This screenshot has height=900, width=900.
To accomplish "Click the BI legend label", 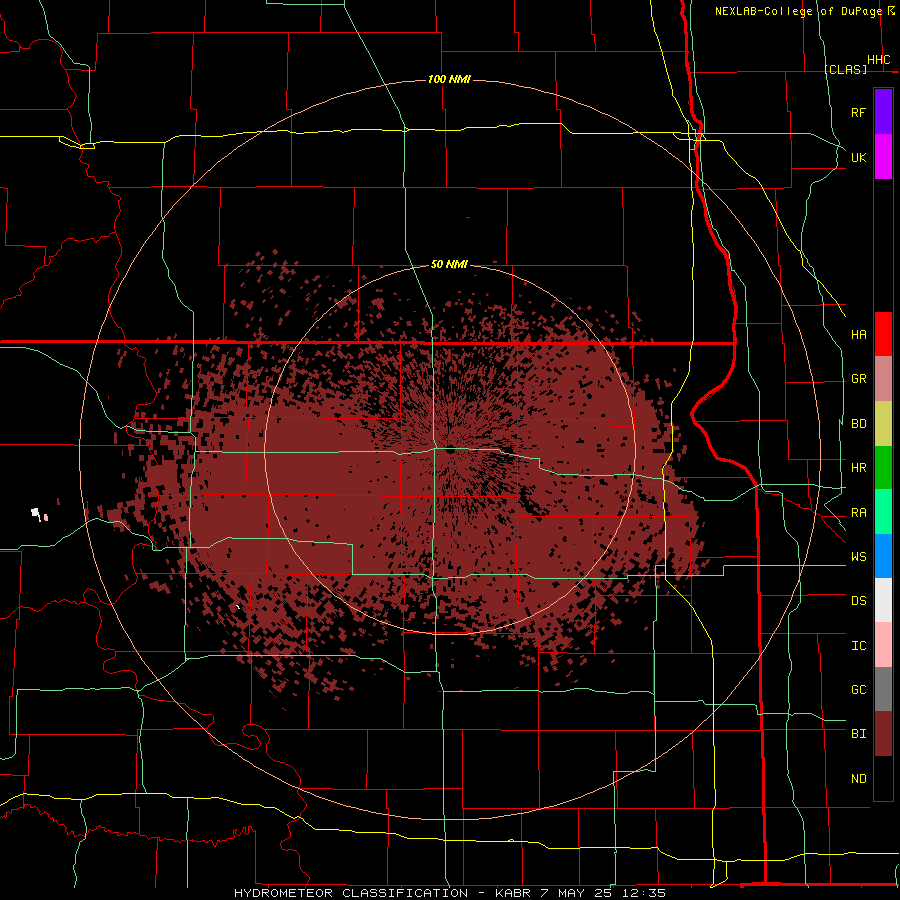I will click(858, 734).
